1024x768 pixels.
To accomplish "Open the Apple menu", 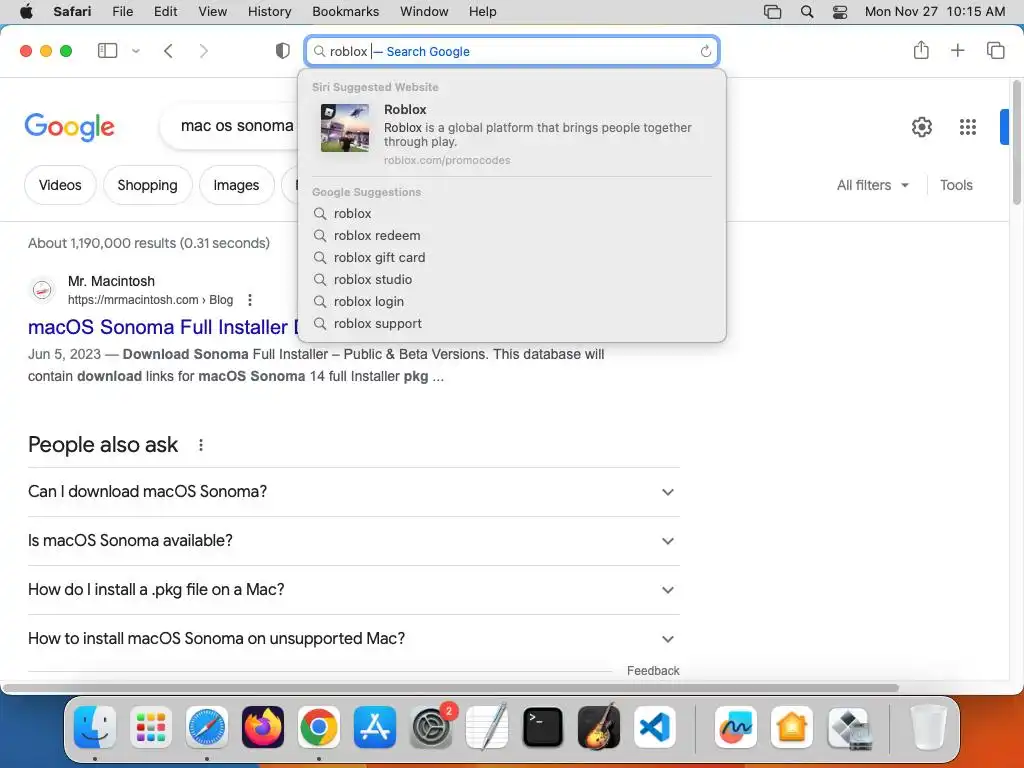I will click(x=26, y=12).
